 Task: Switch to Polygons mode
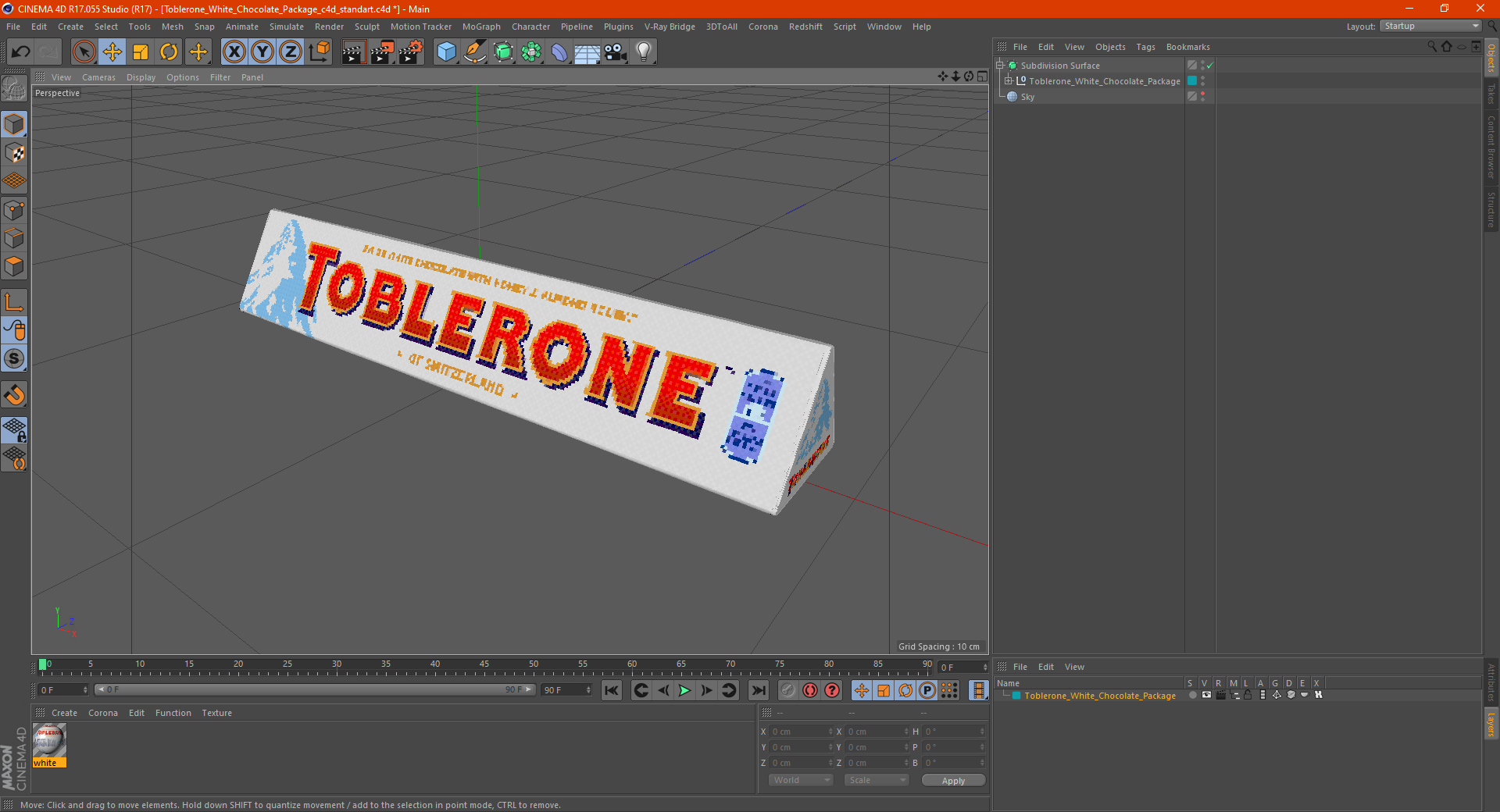click(x=14, y=266)
